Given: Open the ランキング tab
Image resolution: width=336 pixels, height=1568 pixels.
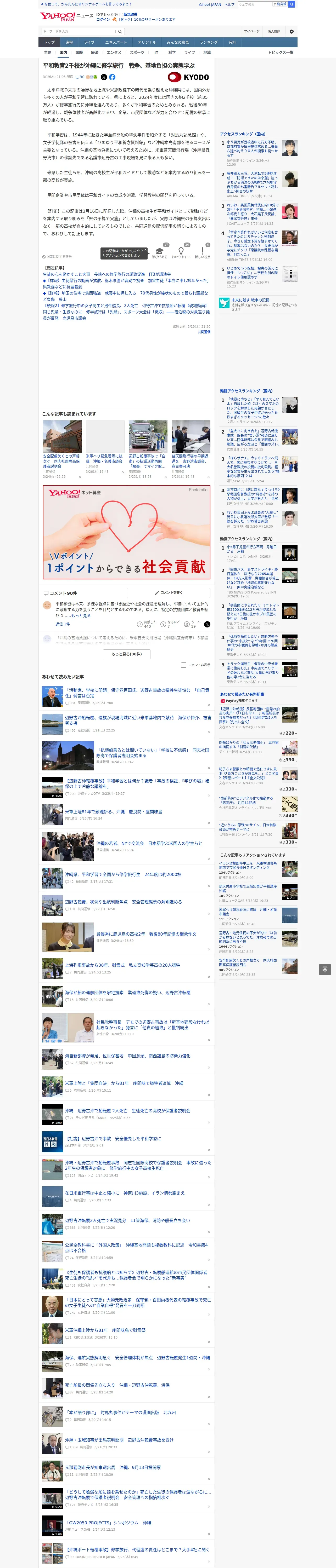Looking at the screenshot, I should pyautogui.click(x=209, y=43).
